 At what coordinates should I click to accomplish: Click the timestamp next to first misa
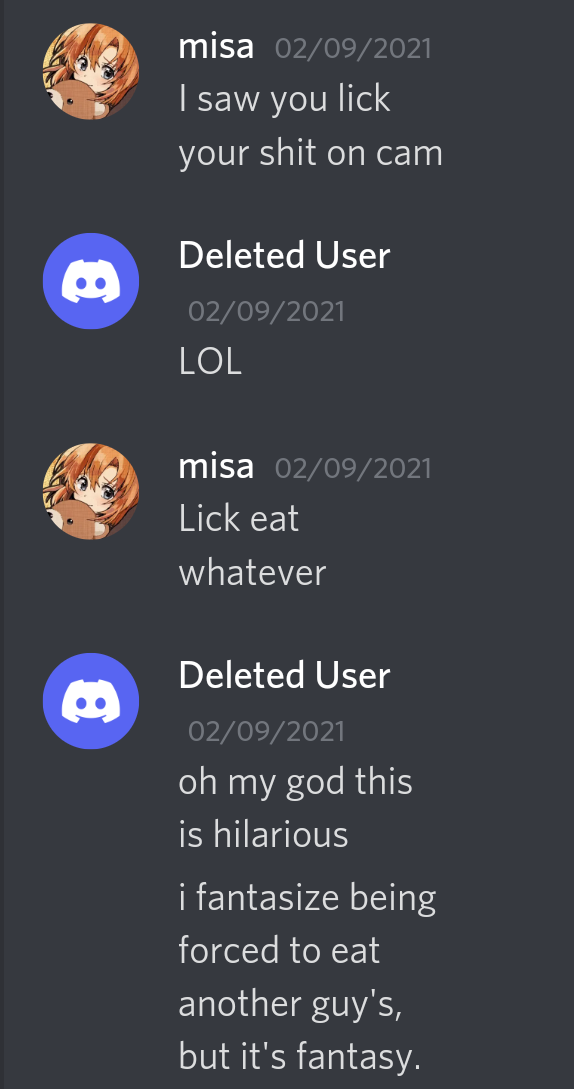pos(353,49)
